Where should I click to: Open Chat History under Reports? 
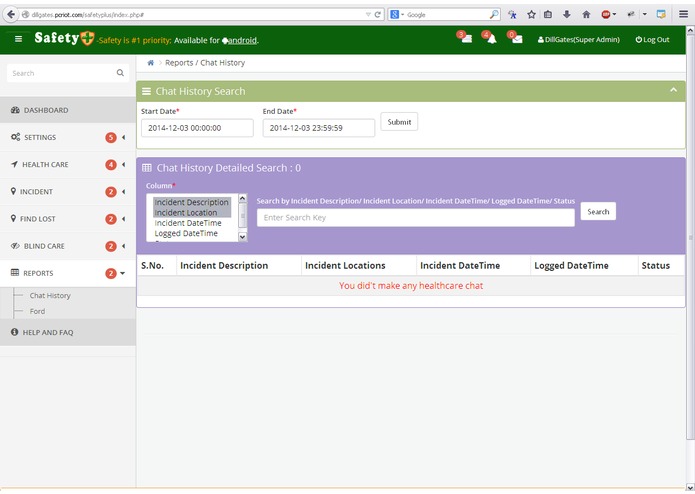[50, 296]
